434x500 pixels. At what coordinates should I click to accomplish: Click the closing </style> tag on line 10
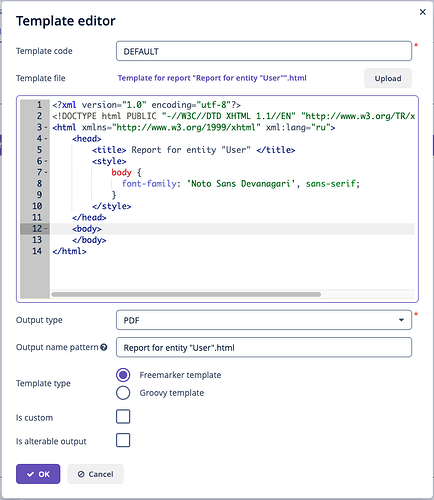pos(112,206)
